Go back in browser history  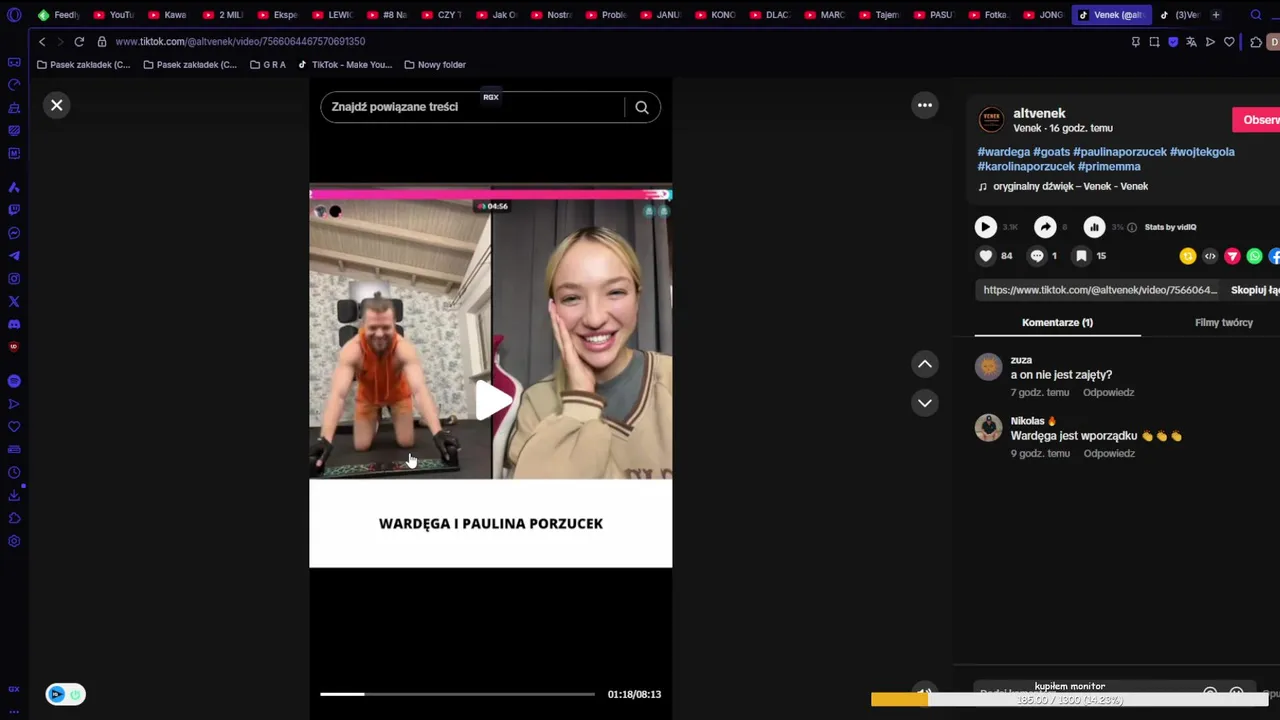tap(41, 42)
